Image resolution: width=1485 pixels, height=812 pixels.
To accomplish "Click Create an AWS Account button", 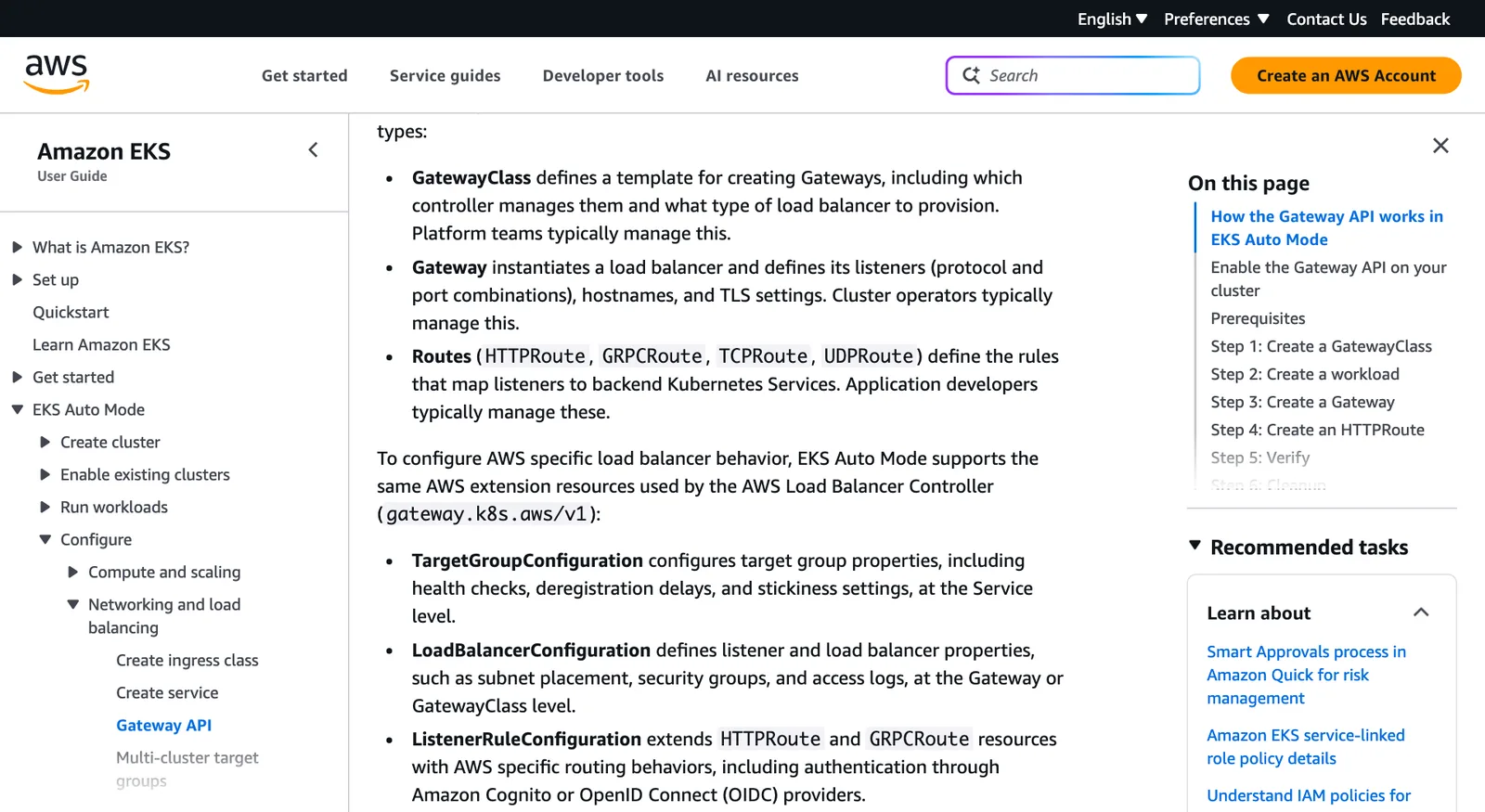I will tap(1346, 76).
